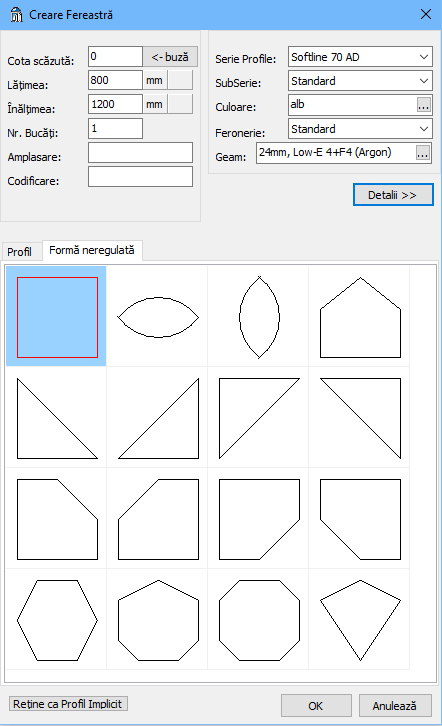This screenshot has height=726, width=442.
Task: Open the Formă neregulată tab
Action: click(92, 250)
